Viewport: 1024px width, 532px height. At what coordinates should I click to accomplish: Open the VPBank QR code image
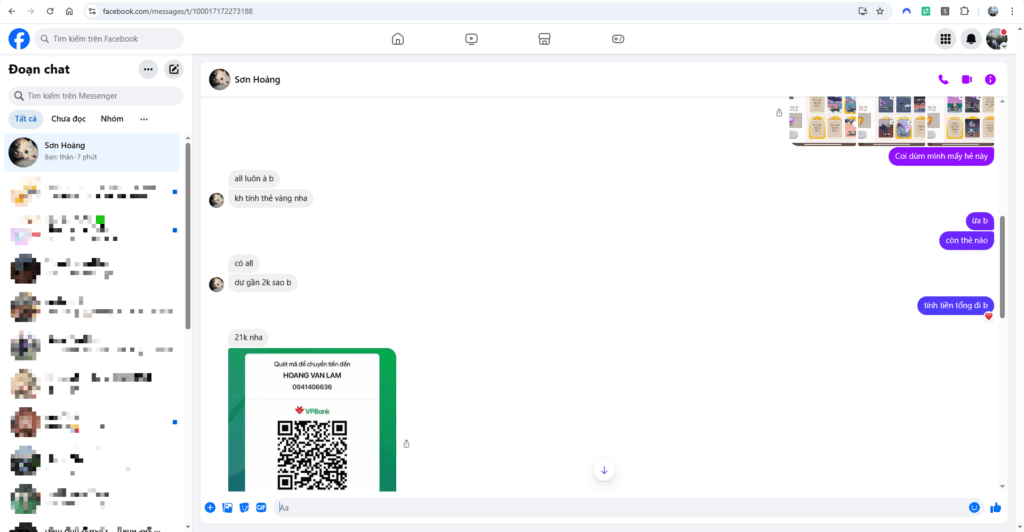pyautogui.click(x=312, y=420)
